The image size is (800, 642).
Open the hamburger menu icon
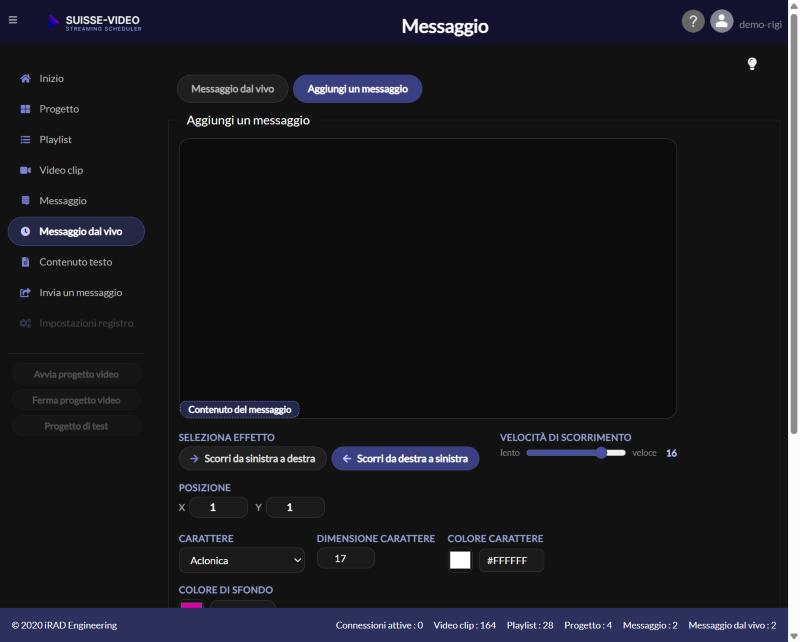coord(13,20)
